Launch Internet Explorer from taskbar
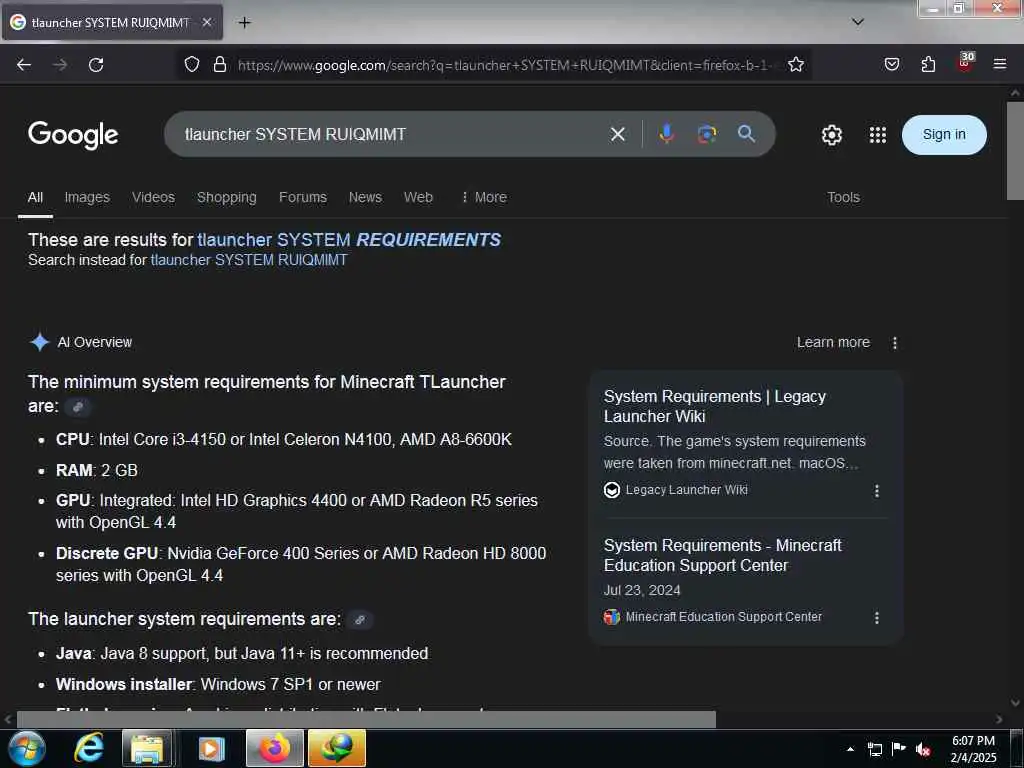The image size is (1024, 768). (x=89, y=748)
